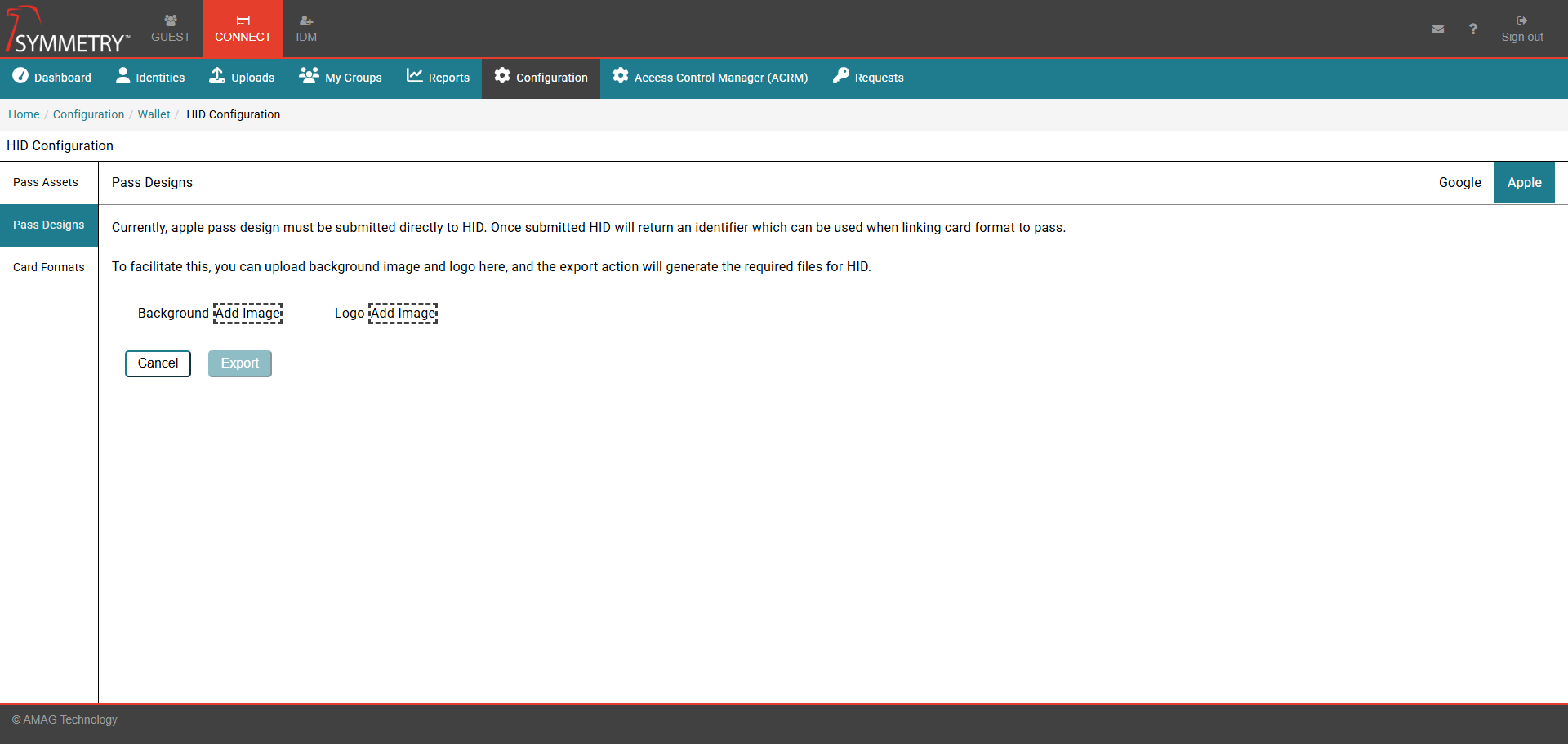Switch to Google pass design tab
1568x744 pixels.
pos(1459,183)
